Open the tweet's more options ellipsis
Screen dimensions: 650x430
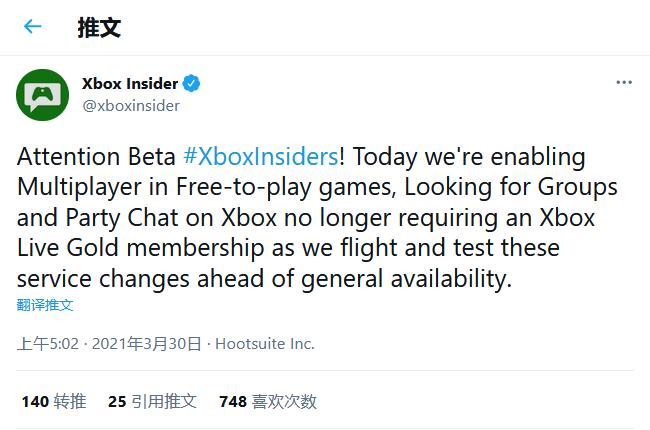pyautogui.click(x=623, y=81)
